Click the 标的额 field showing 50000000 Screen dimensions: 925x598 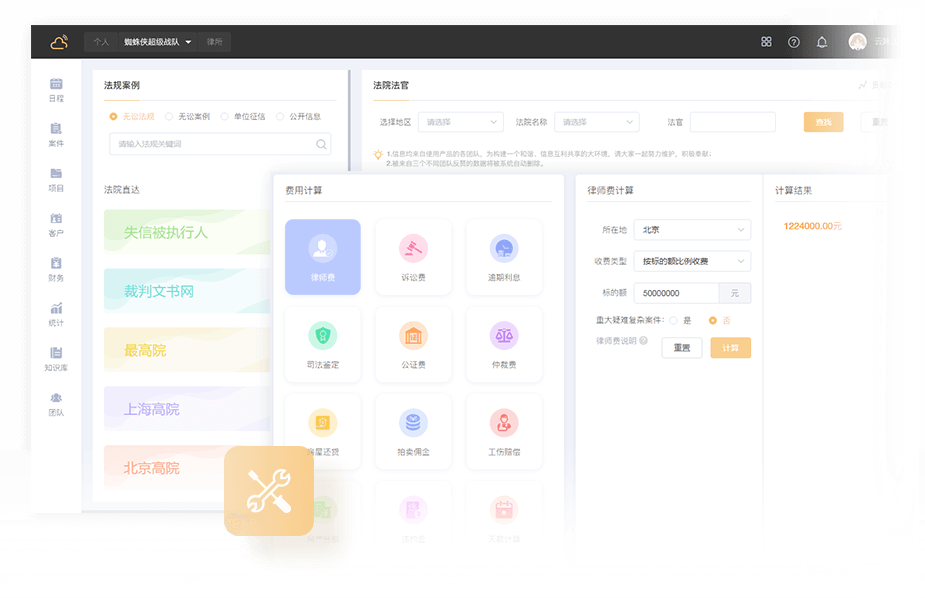click(x=676, y=293)
